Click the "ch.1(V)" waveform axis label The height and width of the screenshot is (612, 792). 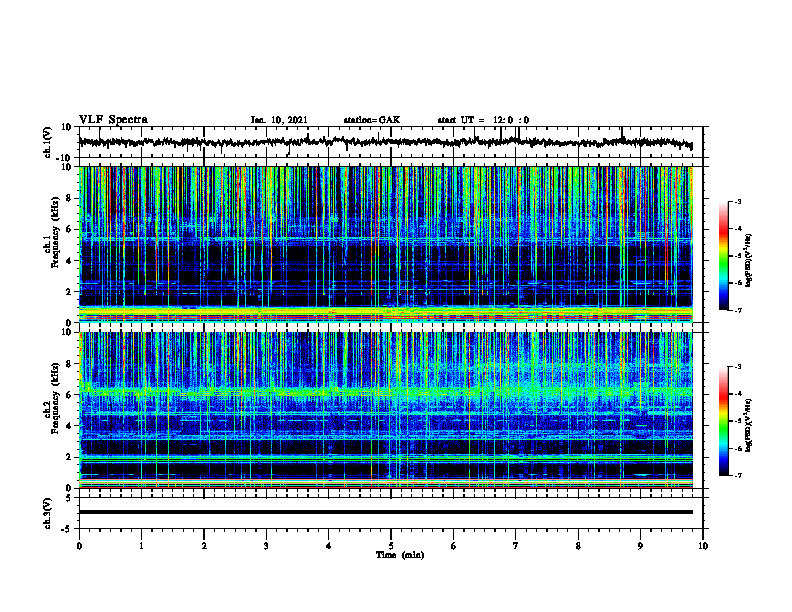coord(48,142)
